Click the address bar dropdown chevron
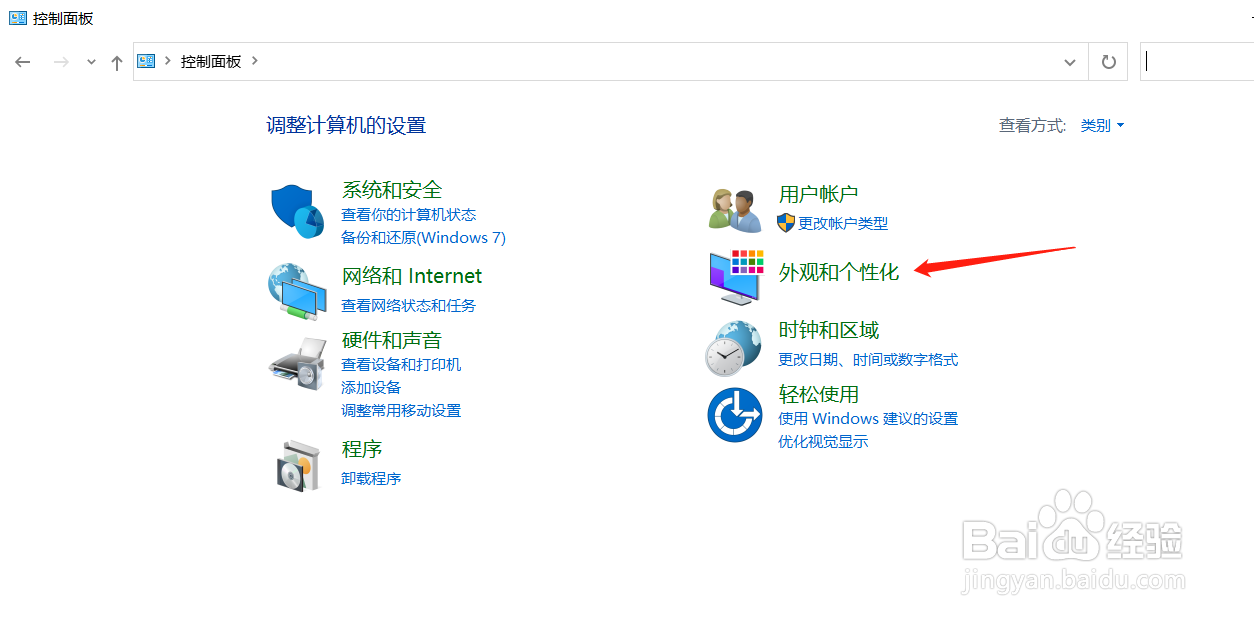The height and width of the screenshot is (623, 1254). [x=1069, y=61]
